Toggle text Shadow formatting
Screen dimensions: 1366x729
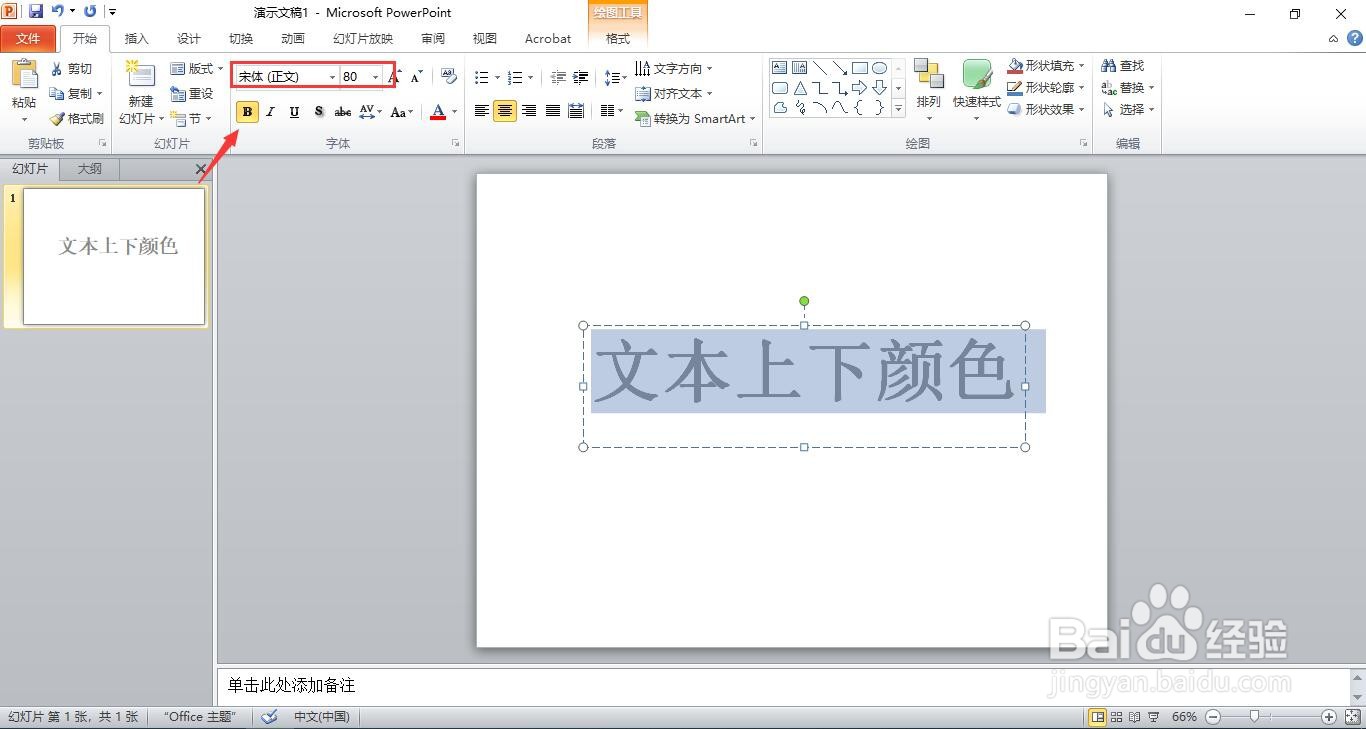coord(318,112)
